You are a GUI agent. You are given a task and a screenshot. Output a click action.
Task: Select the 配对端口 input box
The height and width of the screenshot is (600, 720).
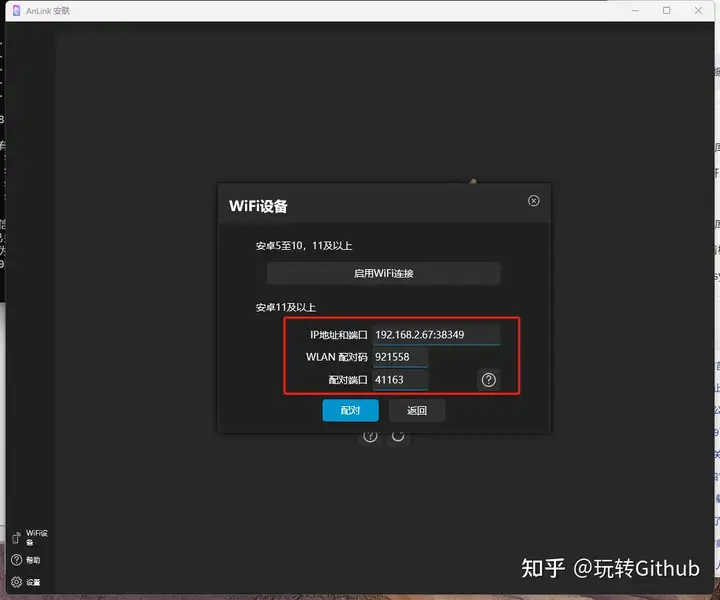tap(400, 380)
